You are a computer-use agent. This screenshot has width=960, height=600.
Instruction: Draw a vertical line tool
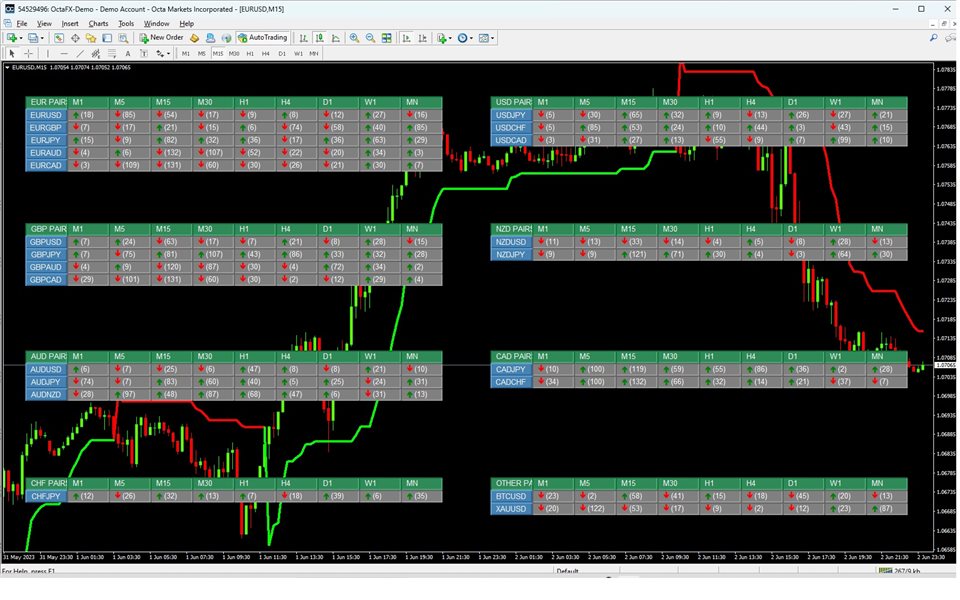(x=48, y=53)
